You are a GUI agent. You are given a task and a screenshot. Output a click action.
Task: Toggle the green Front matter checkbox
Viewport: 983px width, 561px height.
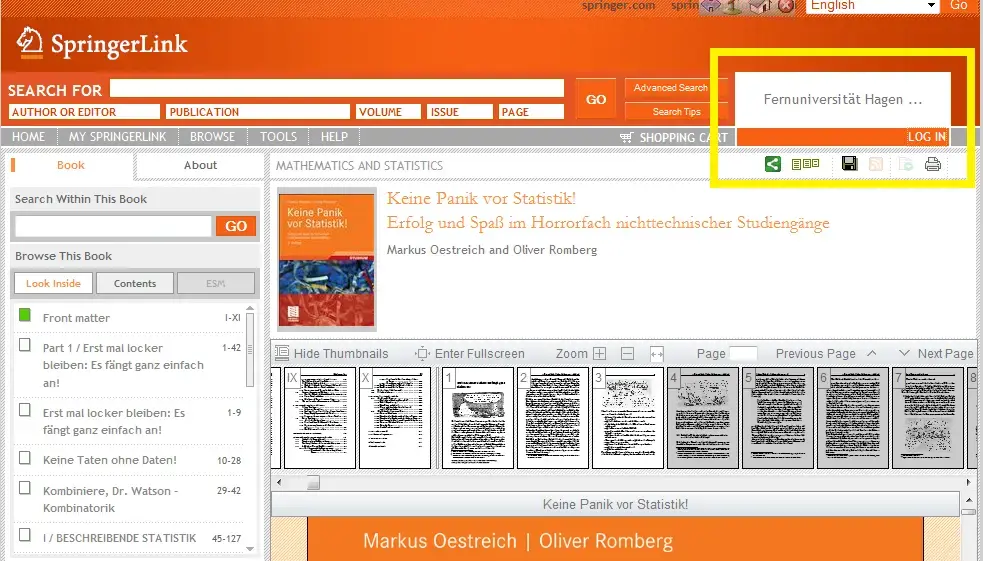click(x=24, y=315)
